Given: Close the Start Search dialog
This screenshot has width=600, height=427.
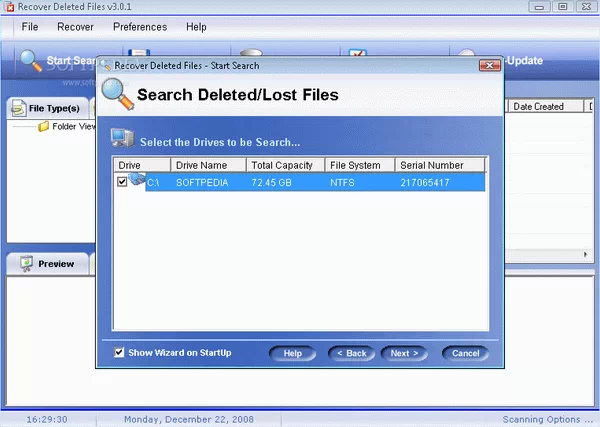Looking at the screenshot, I should click(x=490, y=65).
